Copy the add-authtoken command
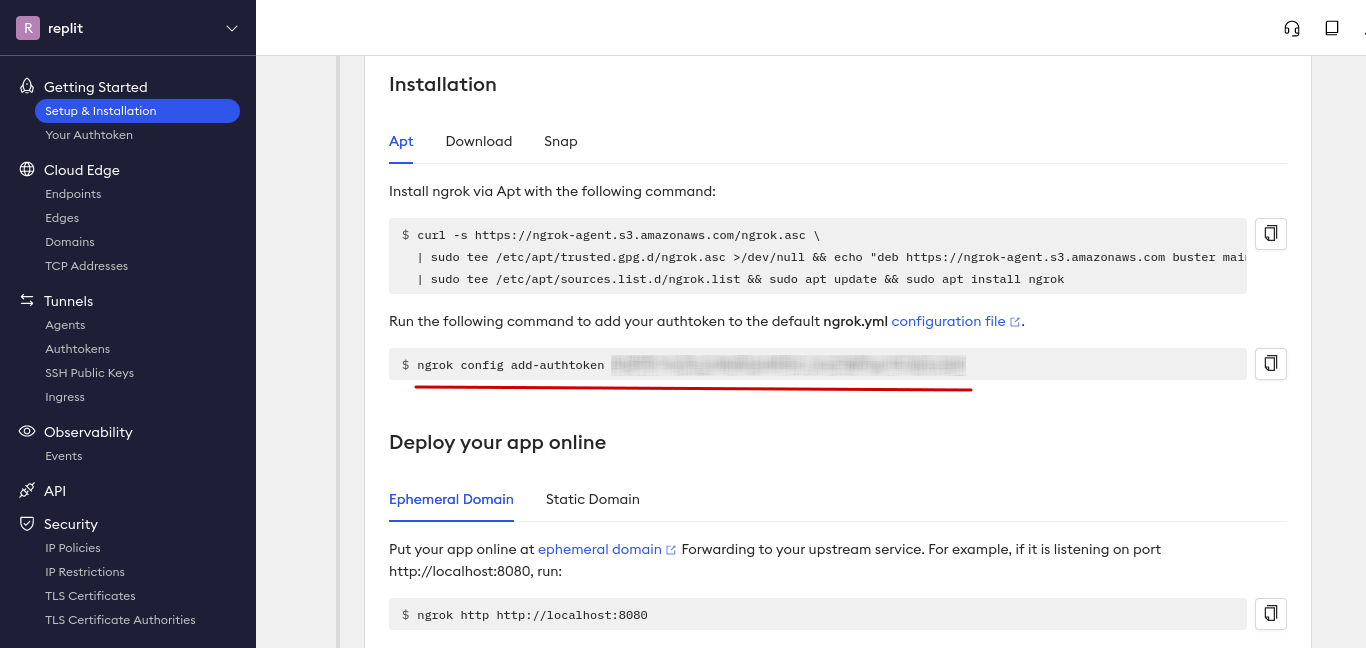 click(x=1270, y=364)
